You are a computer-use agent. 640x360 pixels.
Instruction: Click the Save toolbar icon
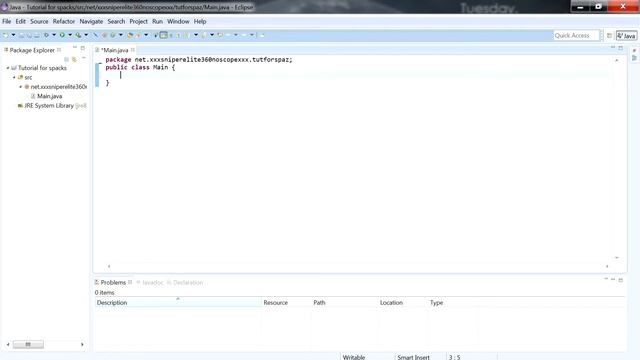(21, 36)
